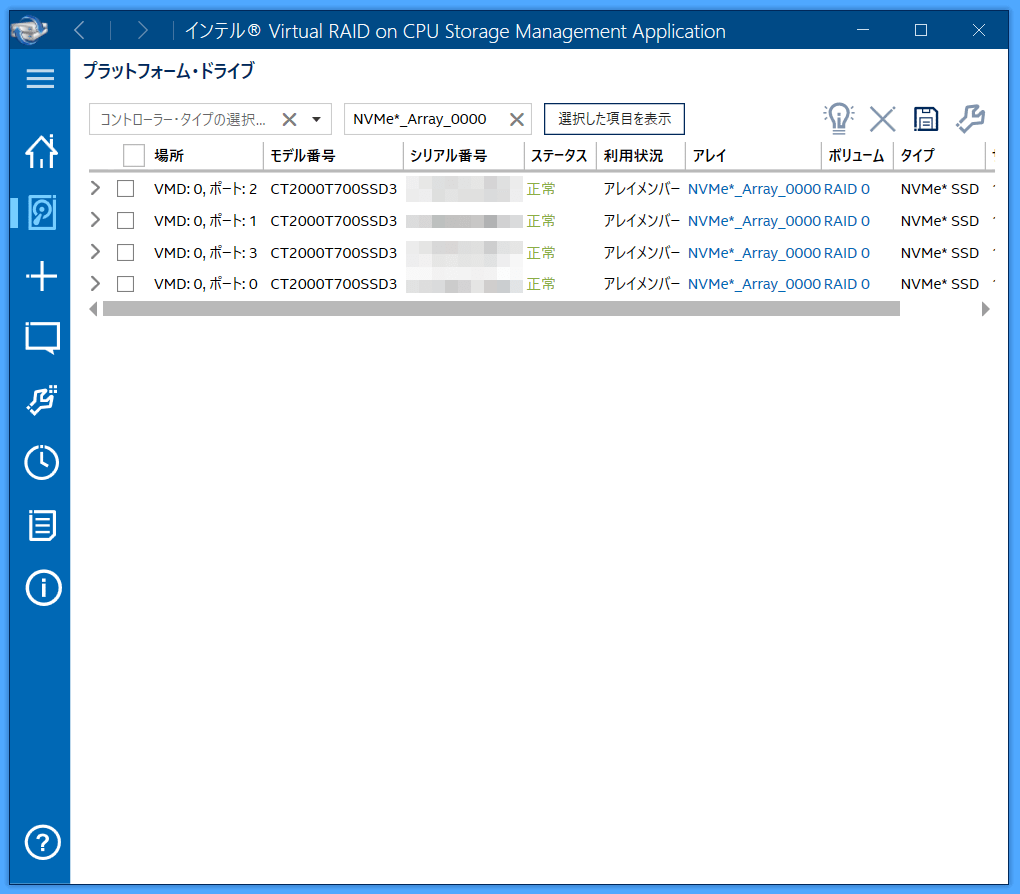This screenshot has width=1020, height=894.
Task: Expand the VMD: 0, ポート: 0 row
Action: (x=96, y=283)
